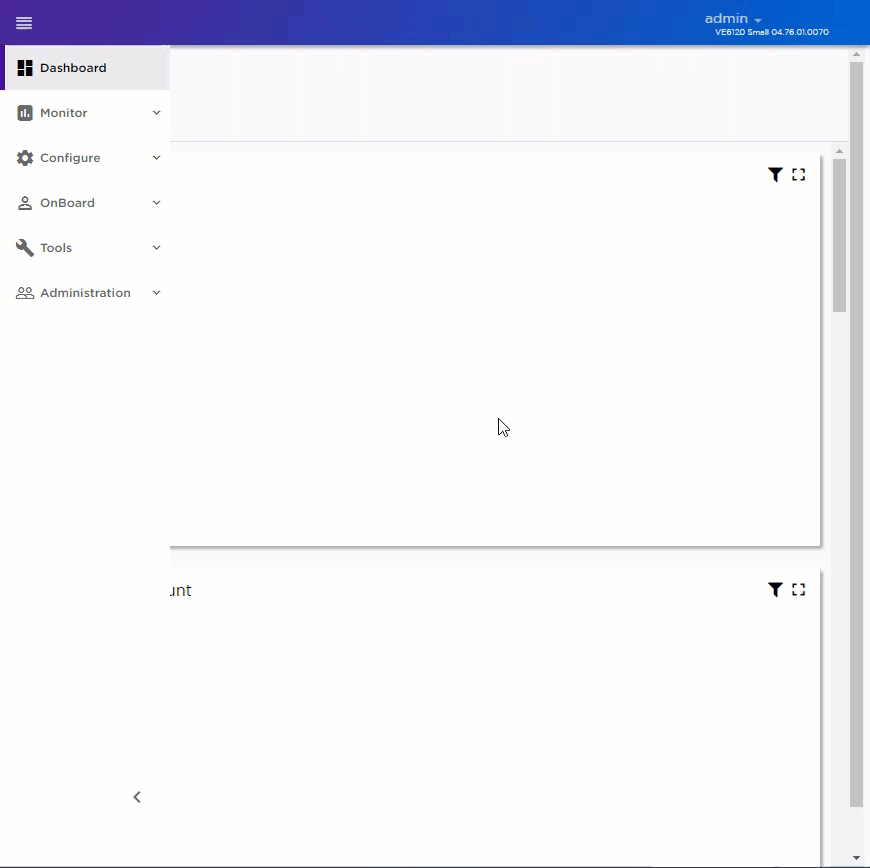Click the Dashboard grid icon in sidebar
870x868 pixels.
coord(25,68)
